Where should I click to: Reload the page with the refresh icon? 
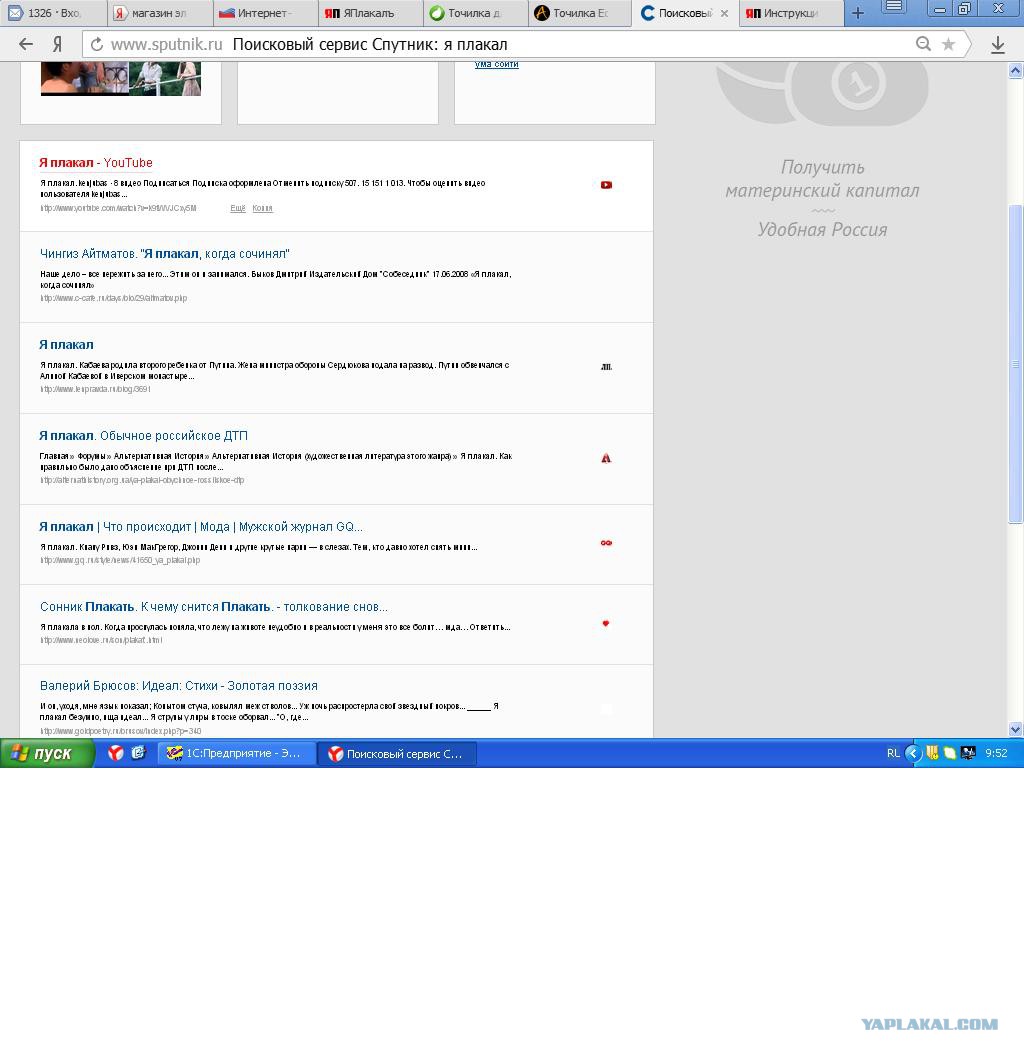[x=97, y=44]
